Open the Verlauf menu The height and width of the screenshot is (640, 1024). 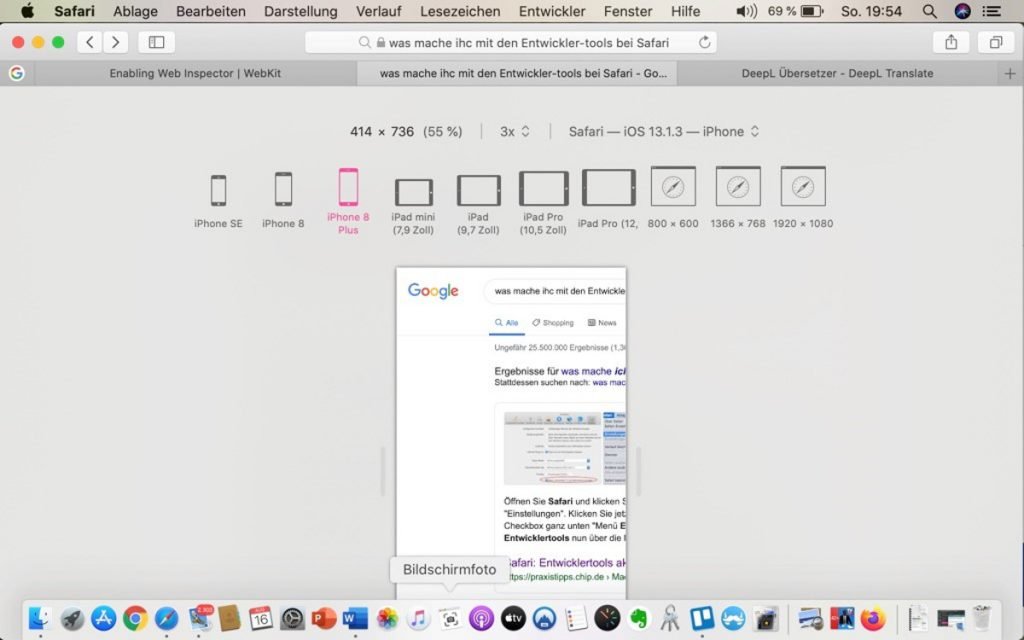click(379, 11)
